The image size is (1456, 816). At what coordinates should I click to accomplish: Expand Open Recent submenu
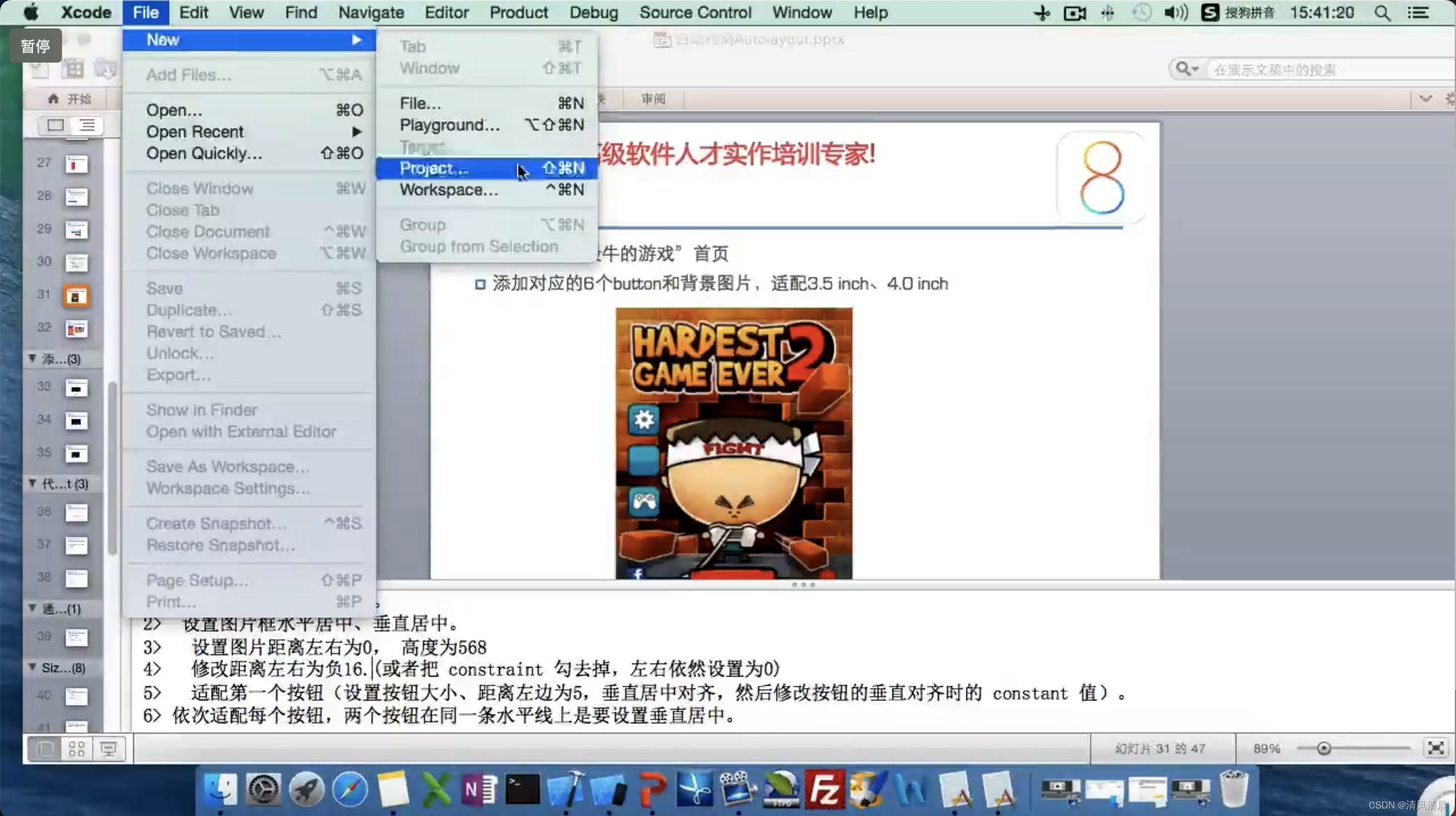[249, 131]
